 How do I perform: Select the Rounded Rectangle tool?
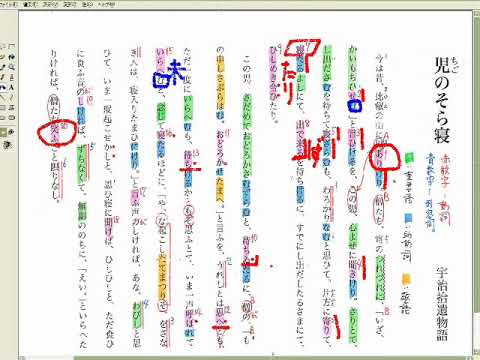point(12,118)
